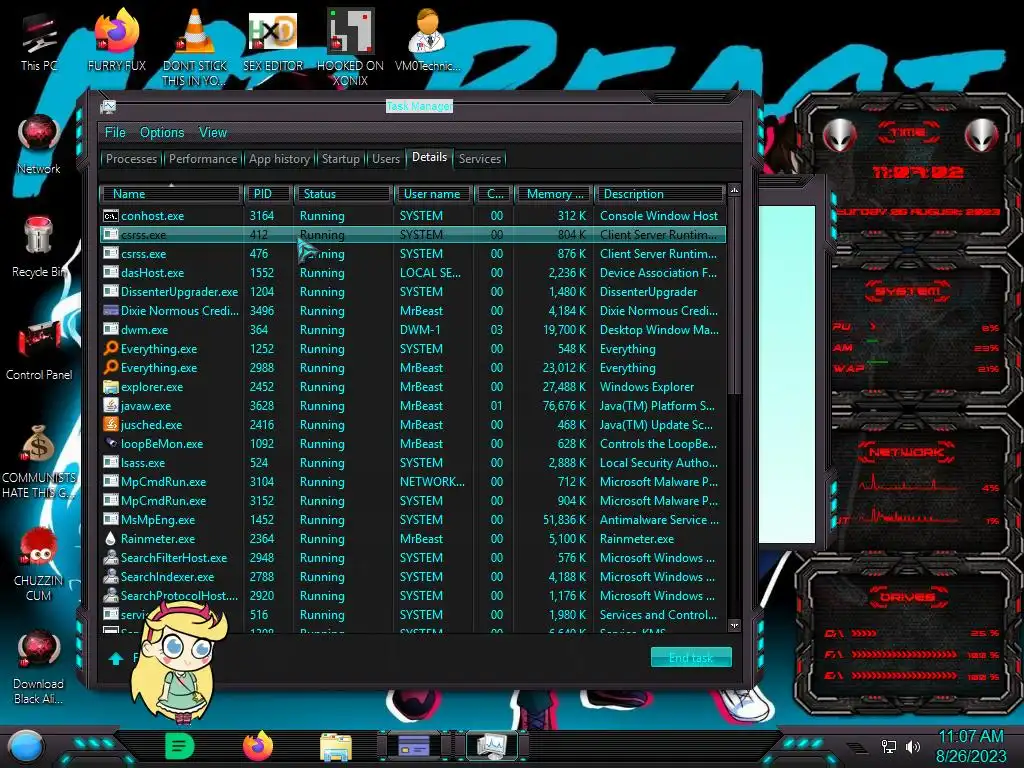The width and height of the screenshot is (1024, 768).
Task: Open the green notes app in taskbar
Action: [x=180, y=746]
